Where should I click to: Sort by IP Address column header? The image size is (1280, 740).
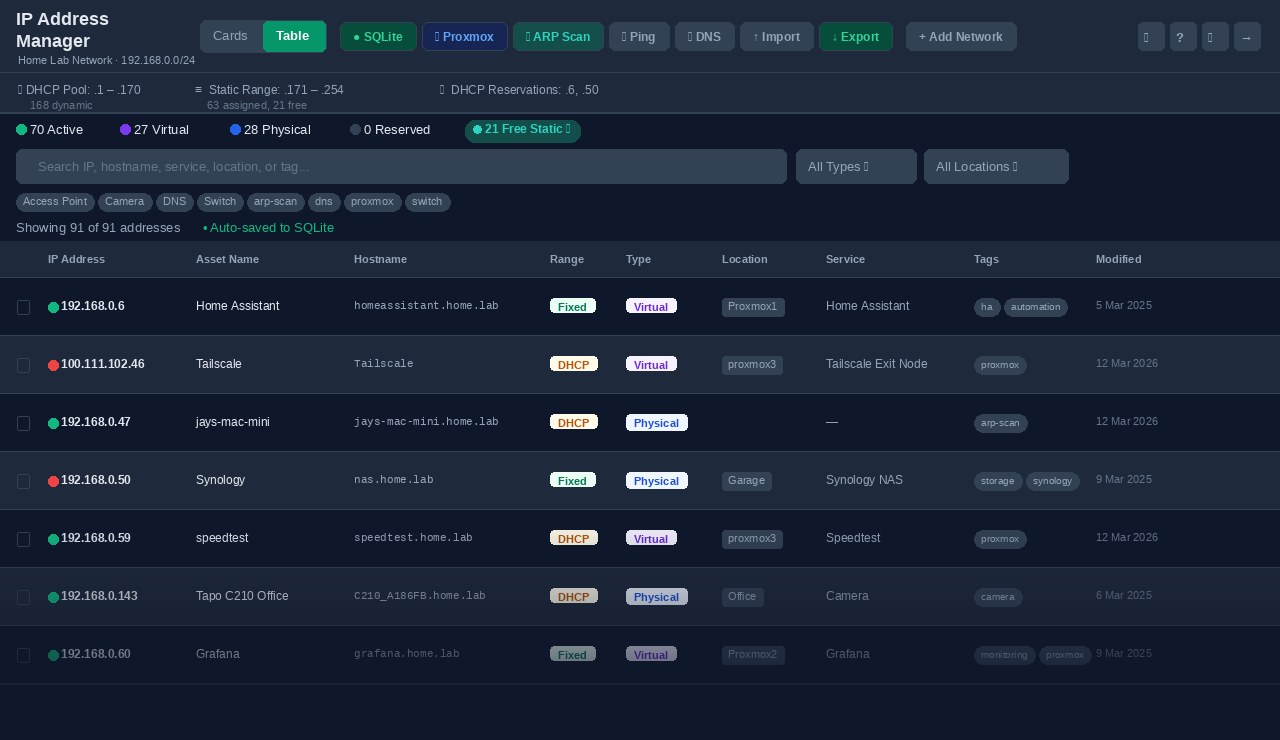pos(76,259)
